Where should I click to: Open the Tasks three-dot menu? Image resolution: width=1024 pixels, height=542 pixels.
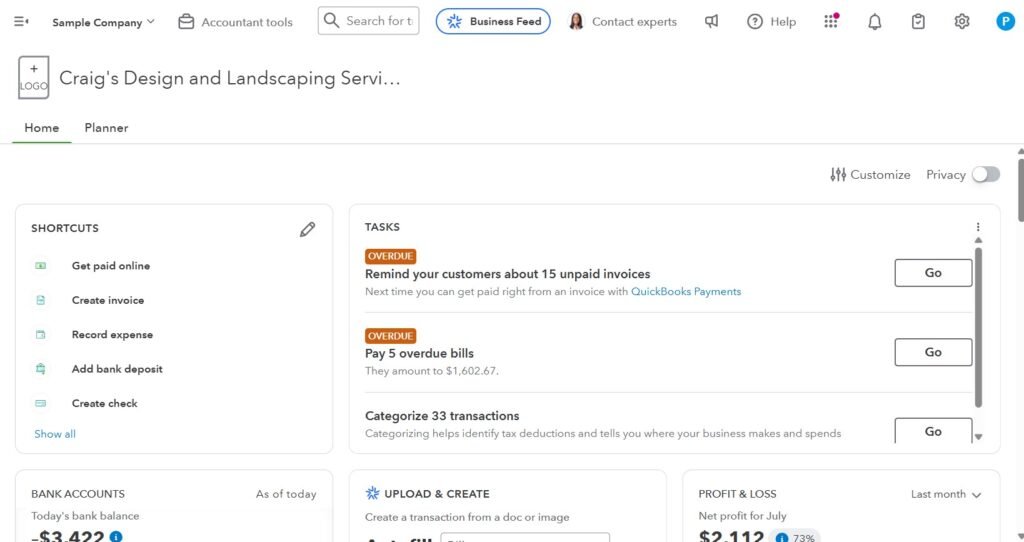pos(978,227)
